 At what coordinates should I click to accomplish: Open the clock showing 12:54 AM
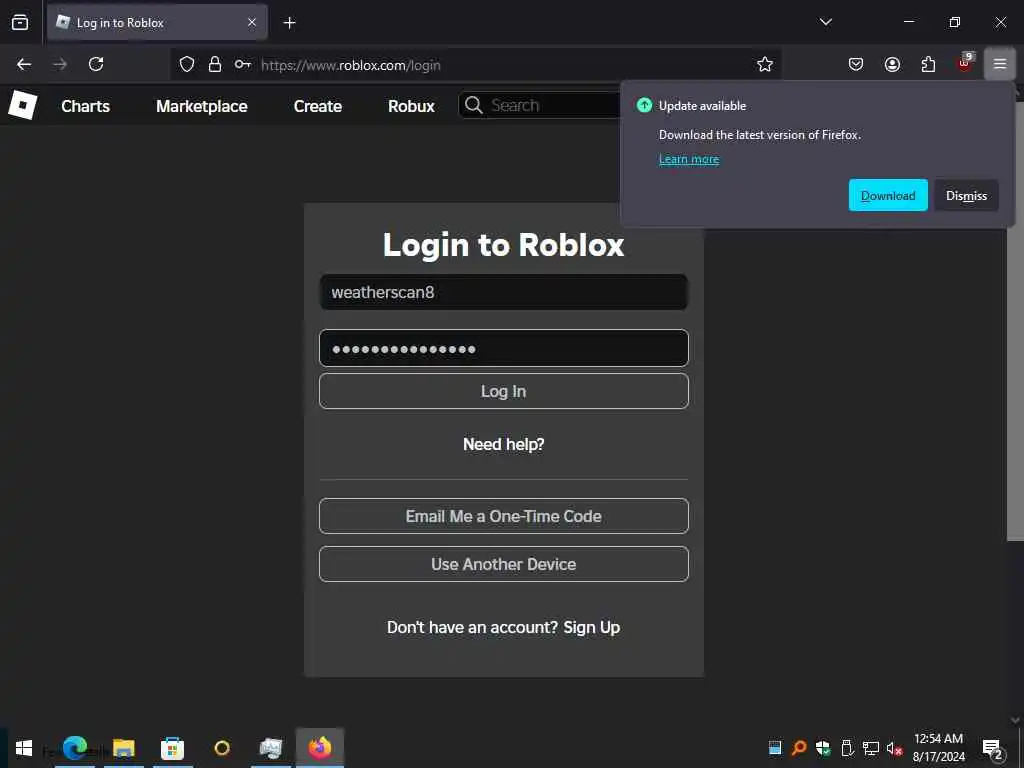pyautogui.click(x=938, y=748)
